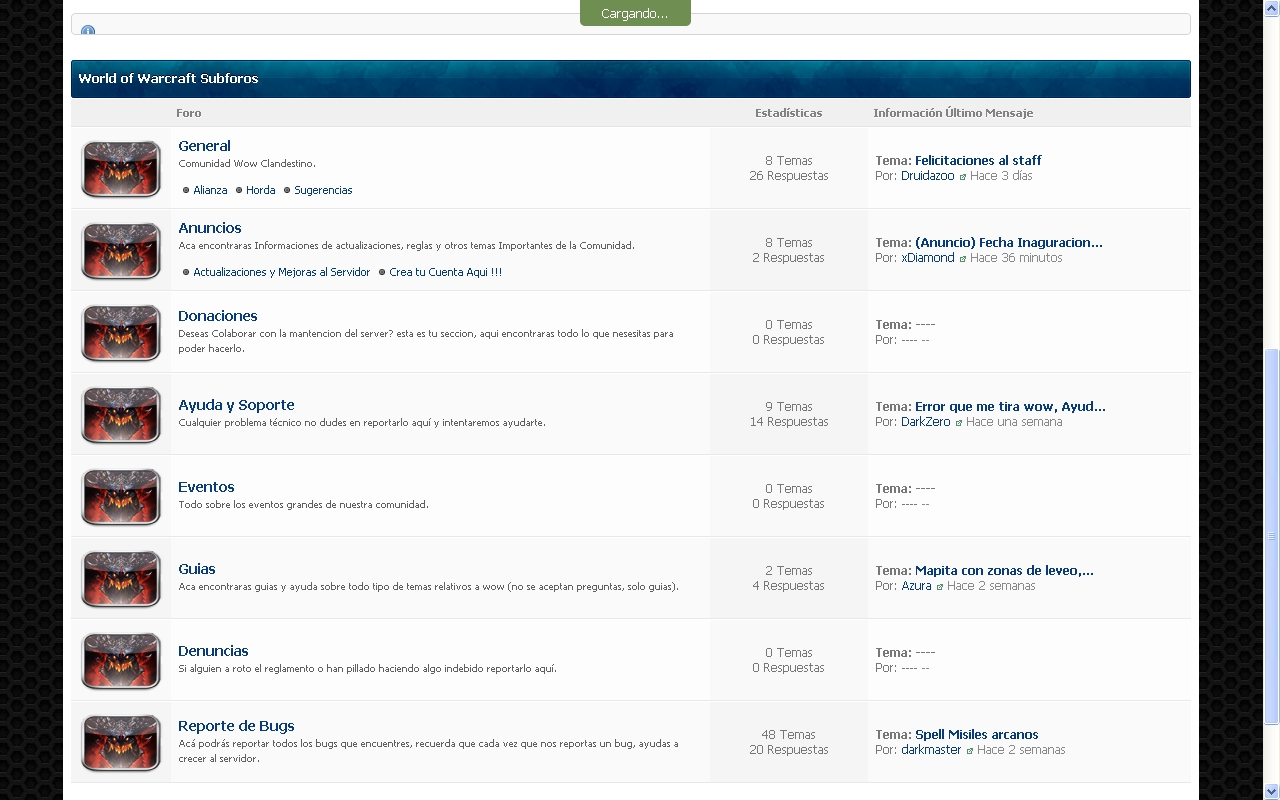The height and width of the screenshot is (800, 1280).
Task: Go to last post icon beside Druidazoo
Action: 963,177
